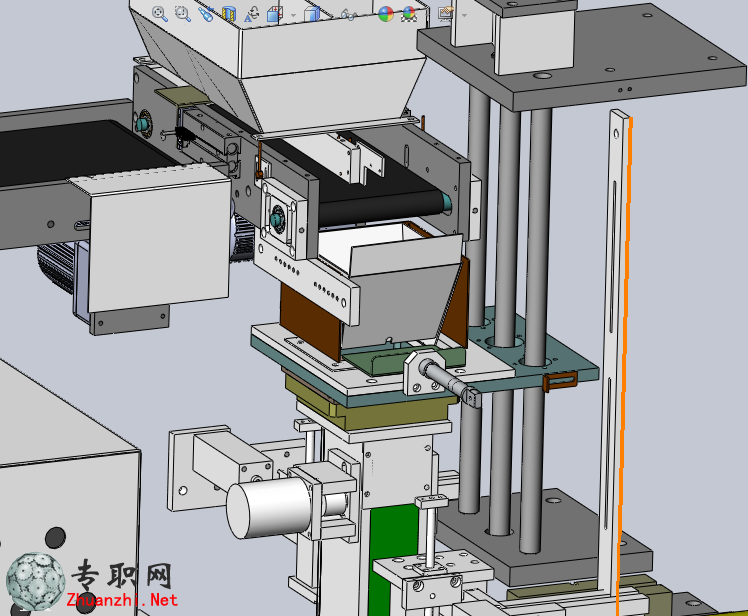Click the Hide/Show Items glasses icon
Image resolution: width=748 pixels, height=616 pixels.
pyautogui.click(x=349, y=14)
